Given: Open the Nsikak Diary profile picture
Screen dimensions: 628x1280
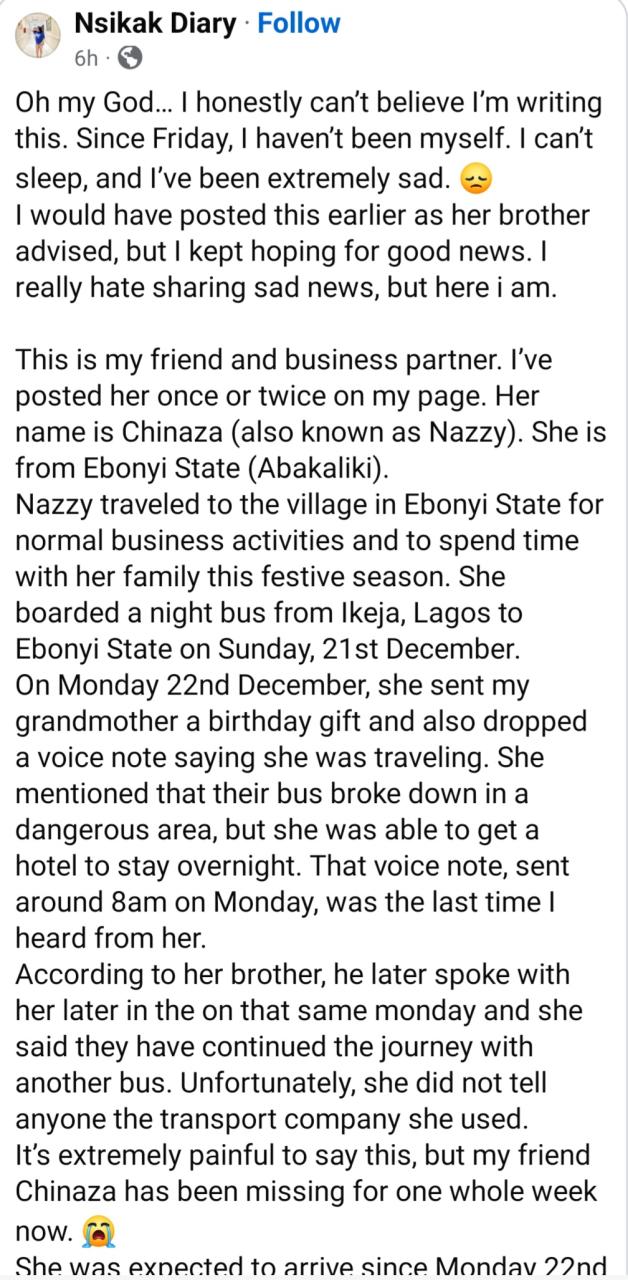Looking at the screenshot, I should pyautogui.click(x=38, y=37).
